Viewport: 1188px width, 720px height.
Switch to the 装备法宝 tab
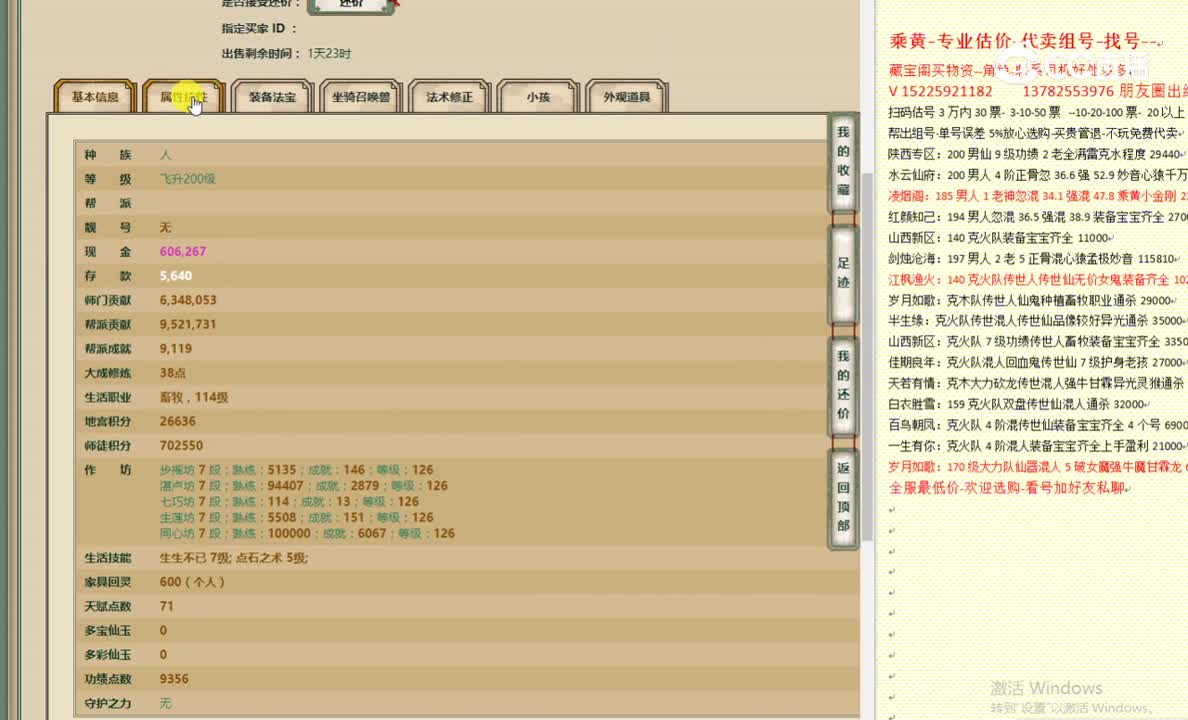tap(272, 97)
